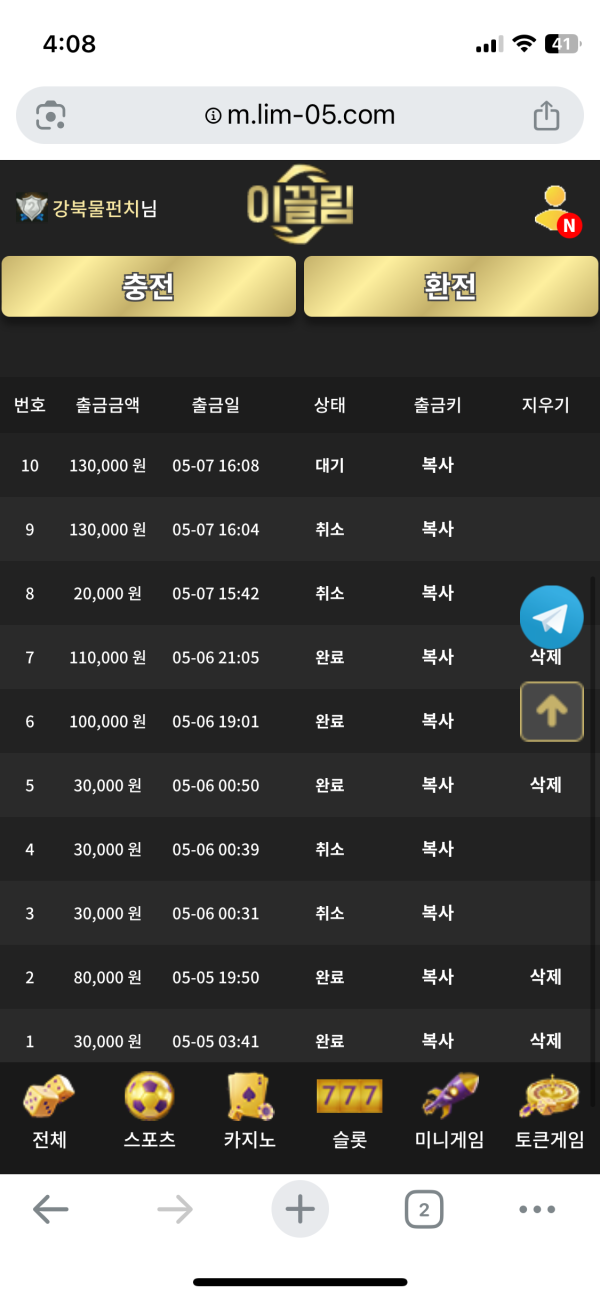The image size is (600, 1299).
Task: Tap the m.lim-05.com address bar
Action: [300, 115]
